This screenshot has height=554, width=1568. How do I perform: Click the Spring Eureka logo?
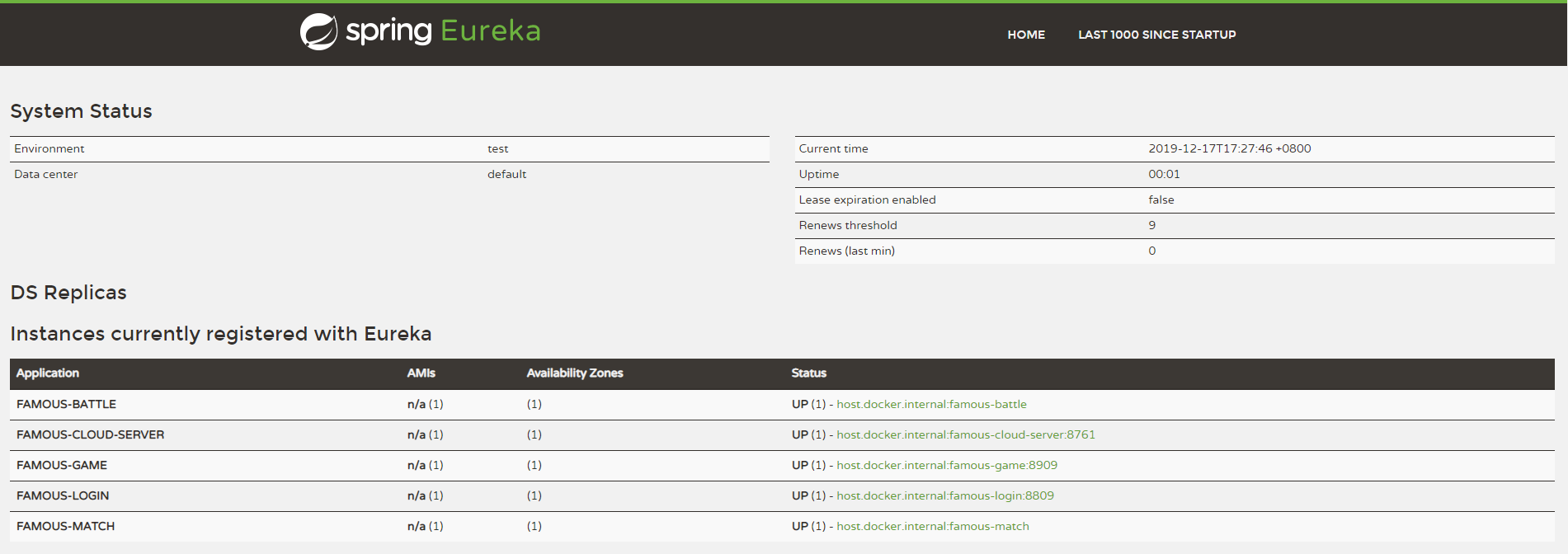tap(420, 31)
